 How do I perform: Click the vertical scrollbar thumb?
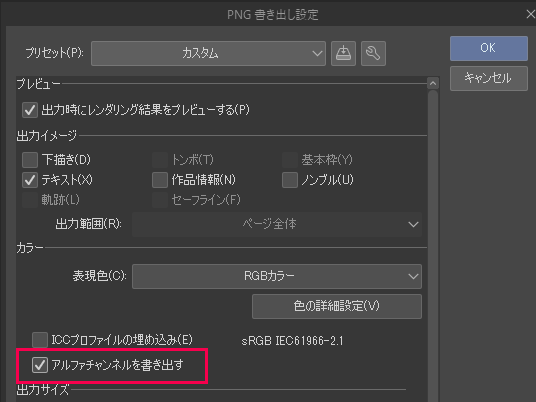433,246
